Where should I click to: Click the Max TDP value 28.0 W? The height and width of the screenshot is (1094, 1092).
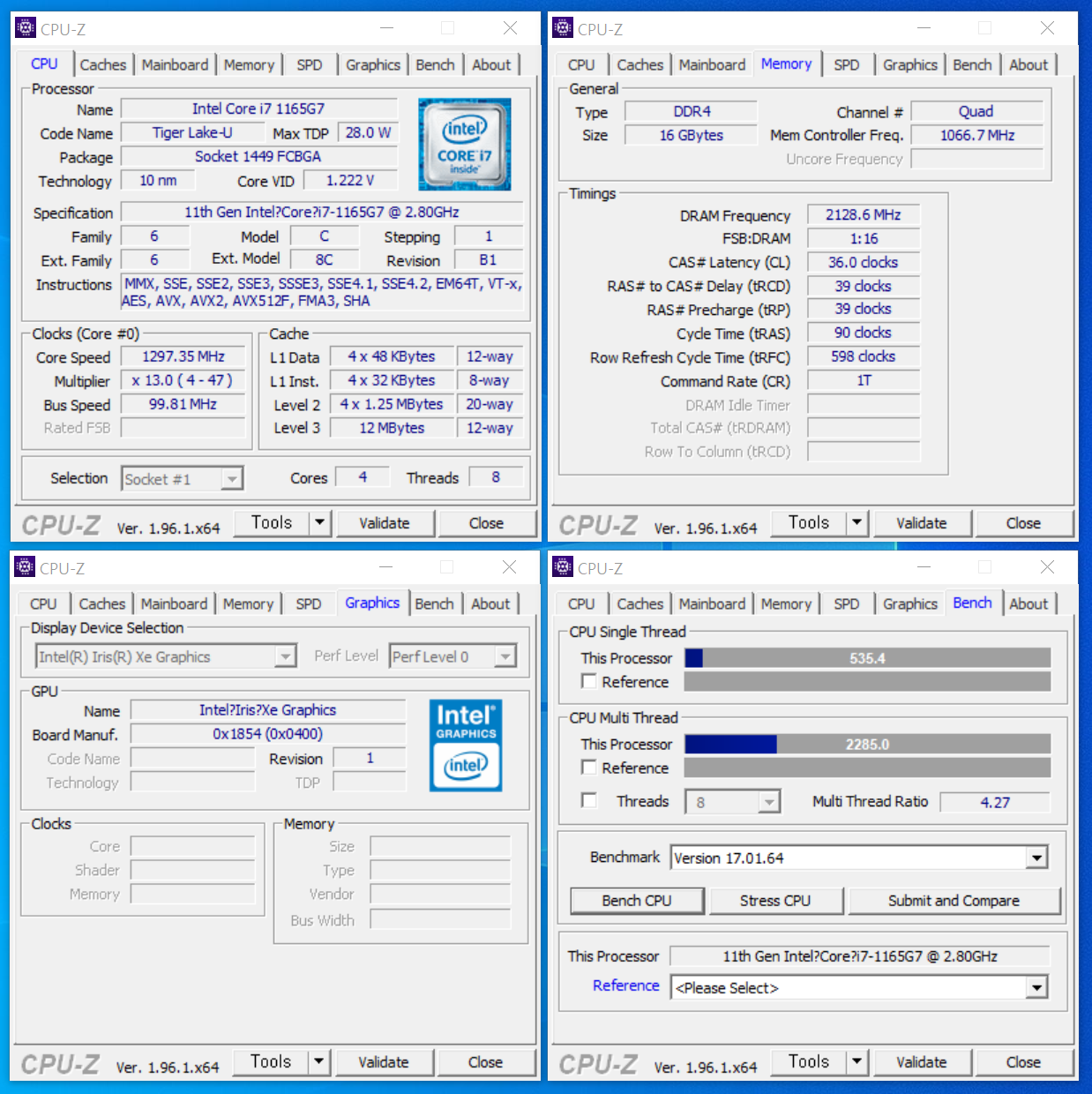(x=368, y=132)
